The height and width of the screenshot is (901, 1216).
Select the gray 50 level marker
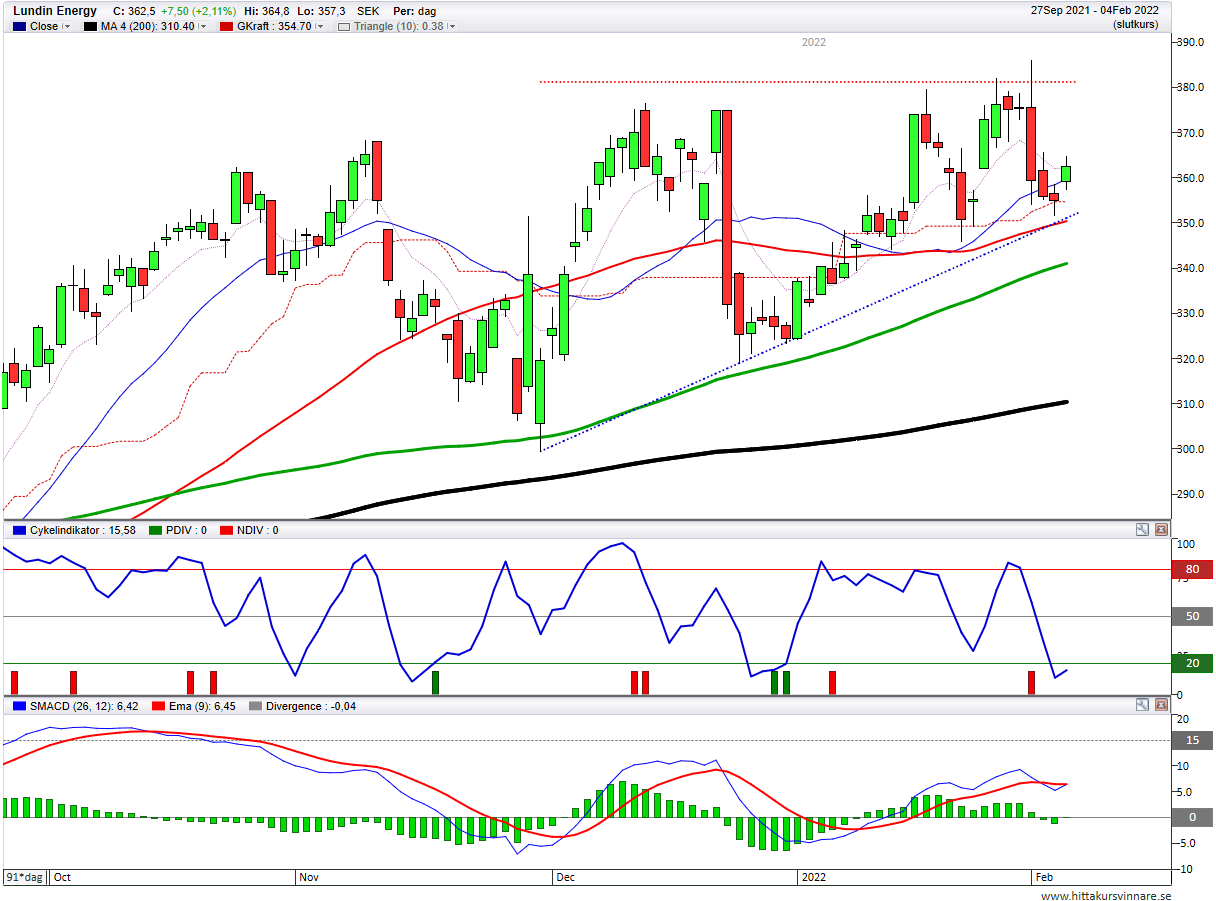pyautogui.click(x=1192, y=617)
